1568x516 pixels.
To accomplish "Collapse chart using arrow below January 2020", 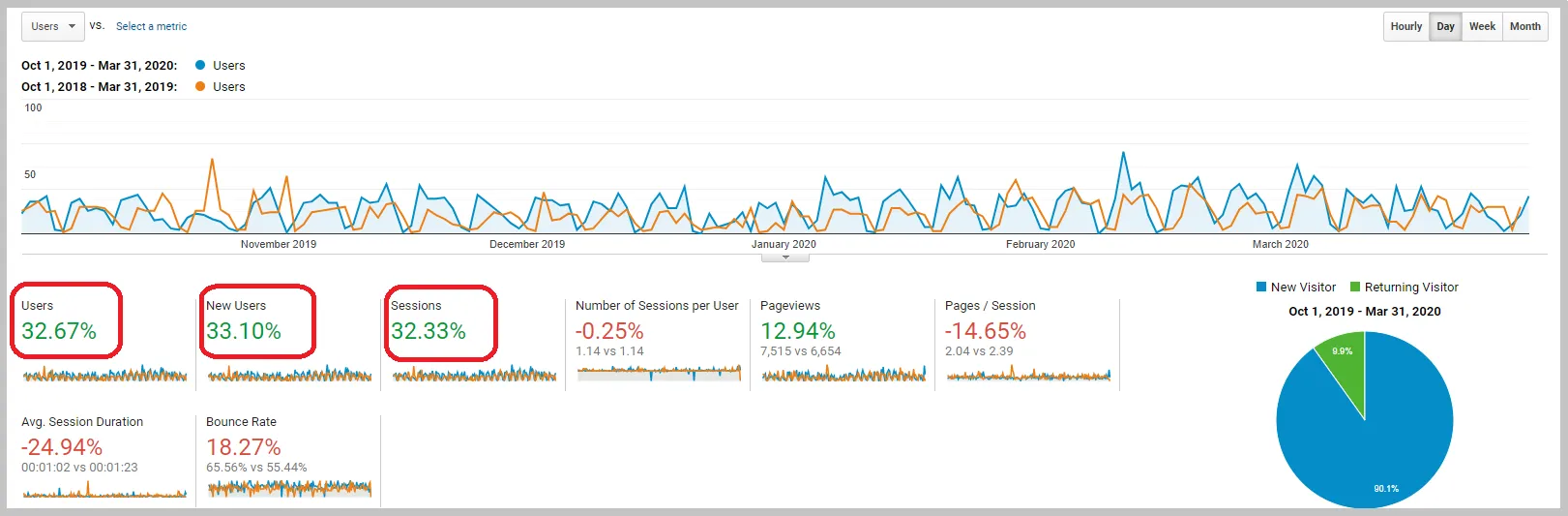I will [x=785, y=258].
